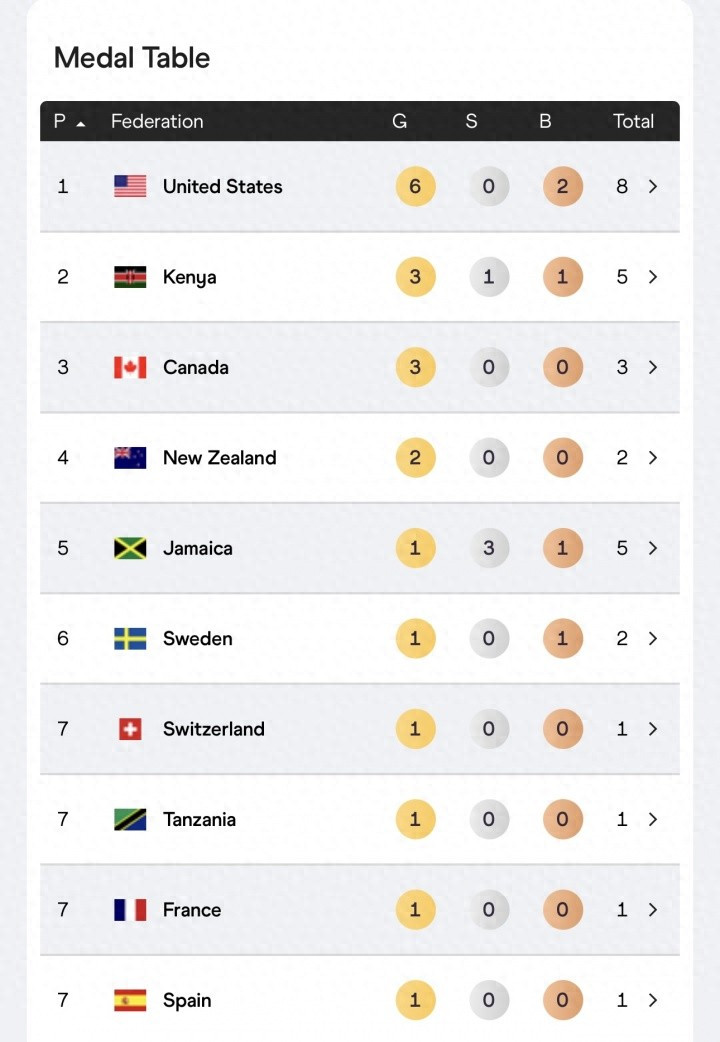Screen dimensions: 720x1042
Task: Click the Switzerland flag icon
Action: 130,729
